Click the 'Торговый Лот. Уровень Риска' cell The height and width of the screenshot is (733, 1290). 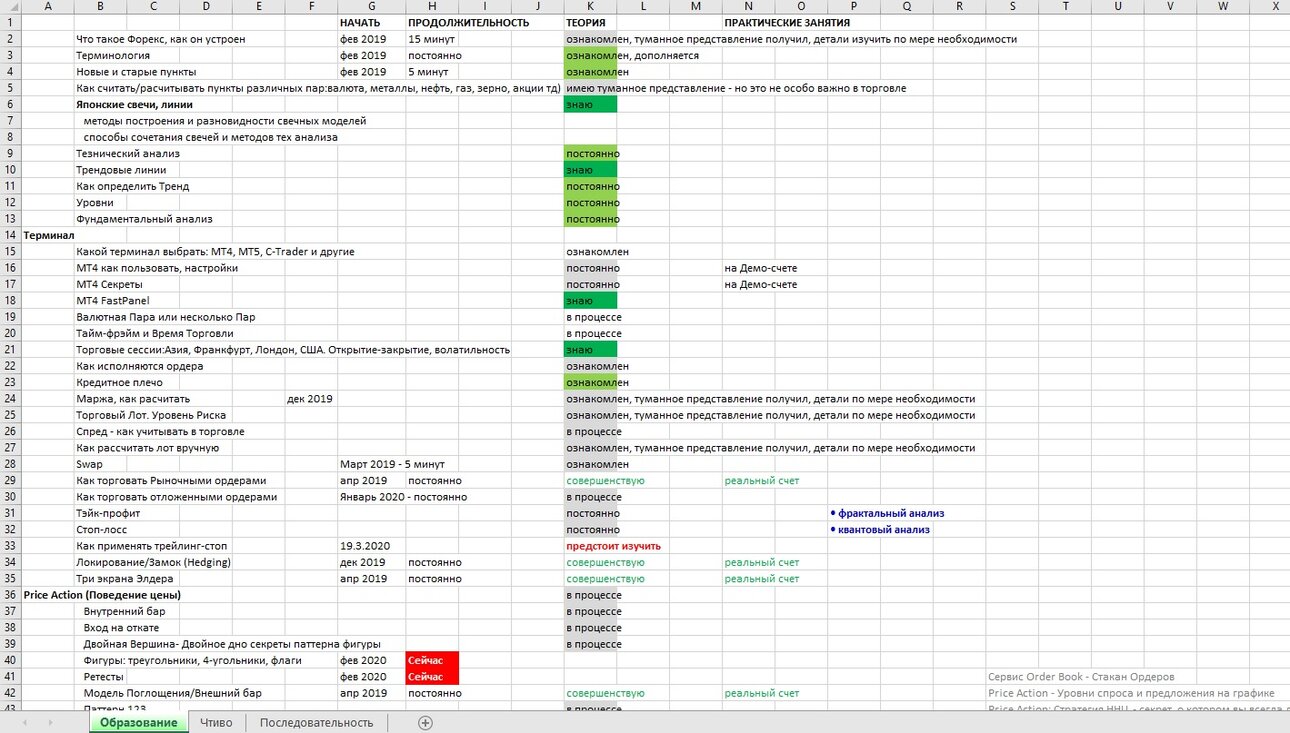(151, 415)
